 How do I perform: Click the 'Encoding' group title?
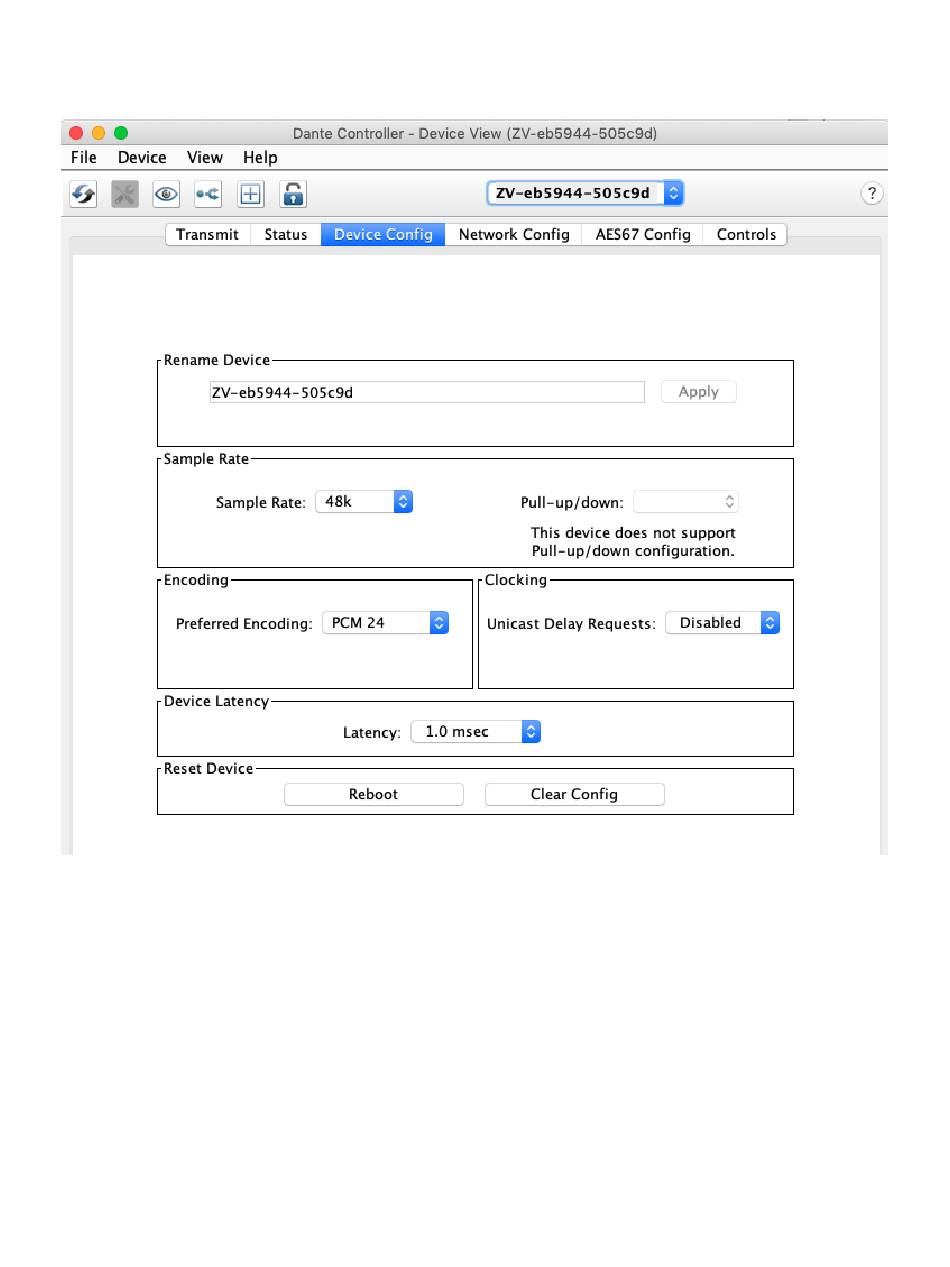(x=197, y=580)
